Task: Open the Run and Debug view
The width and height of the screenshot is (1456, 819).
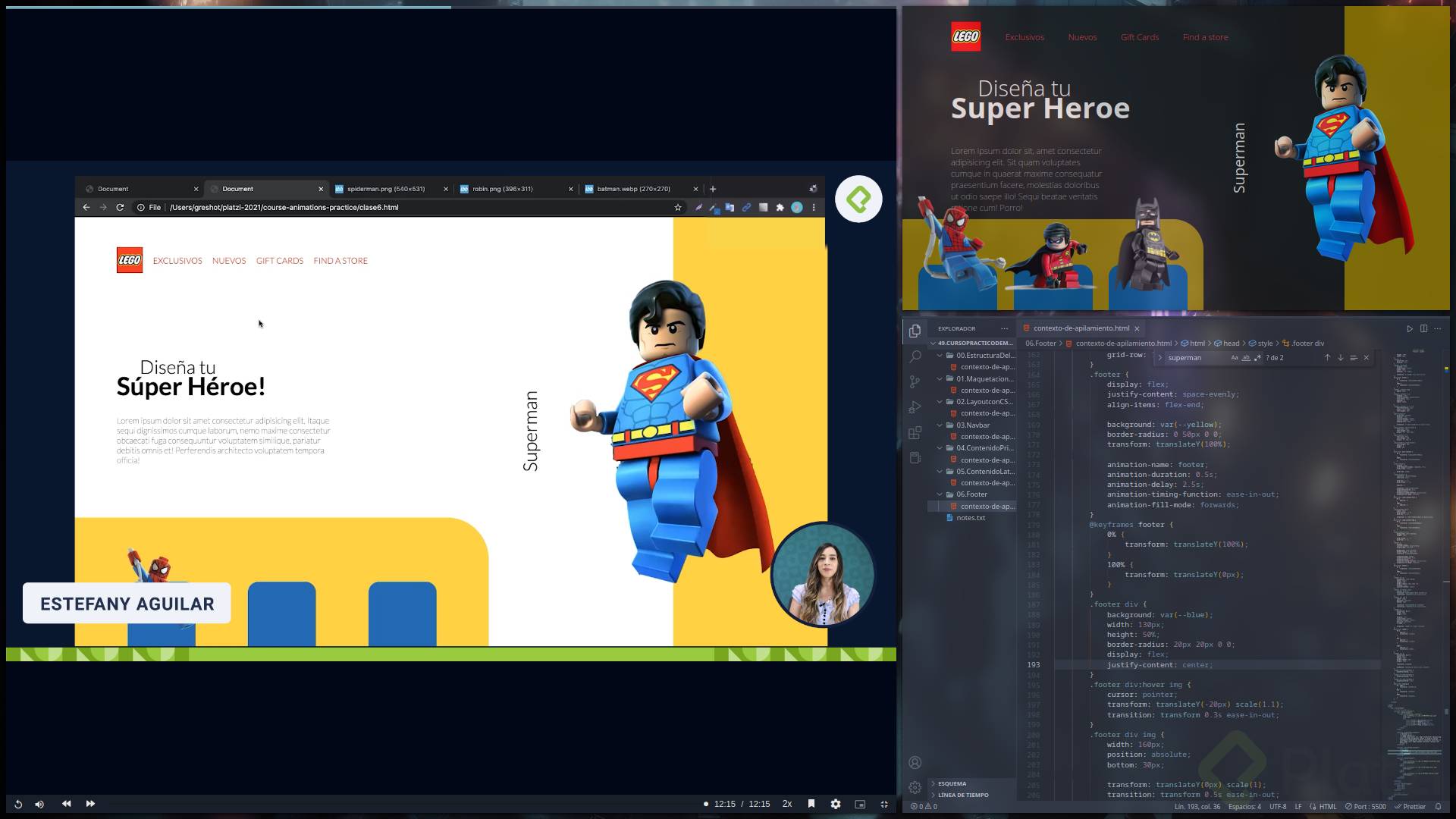Action: click(915, 407)
